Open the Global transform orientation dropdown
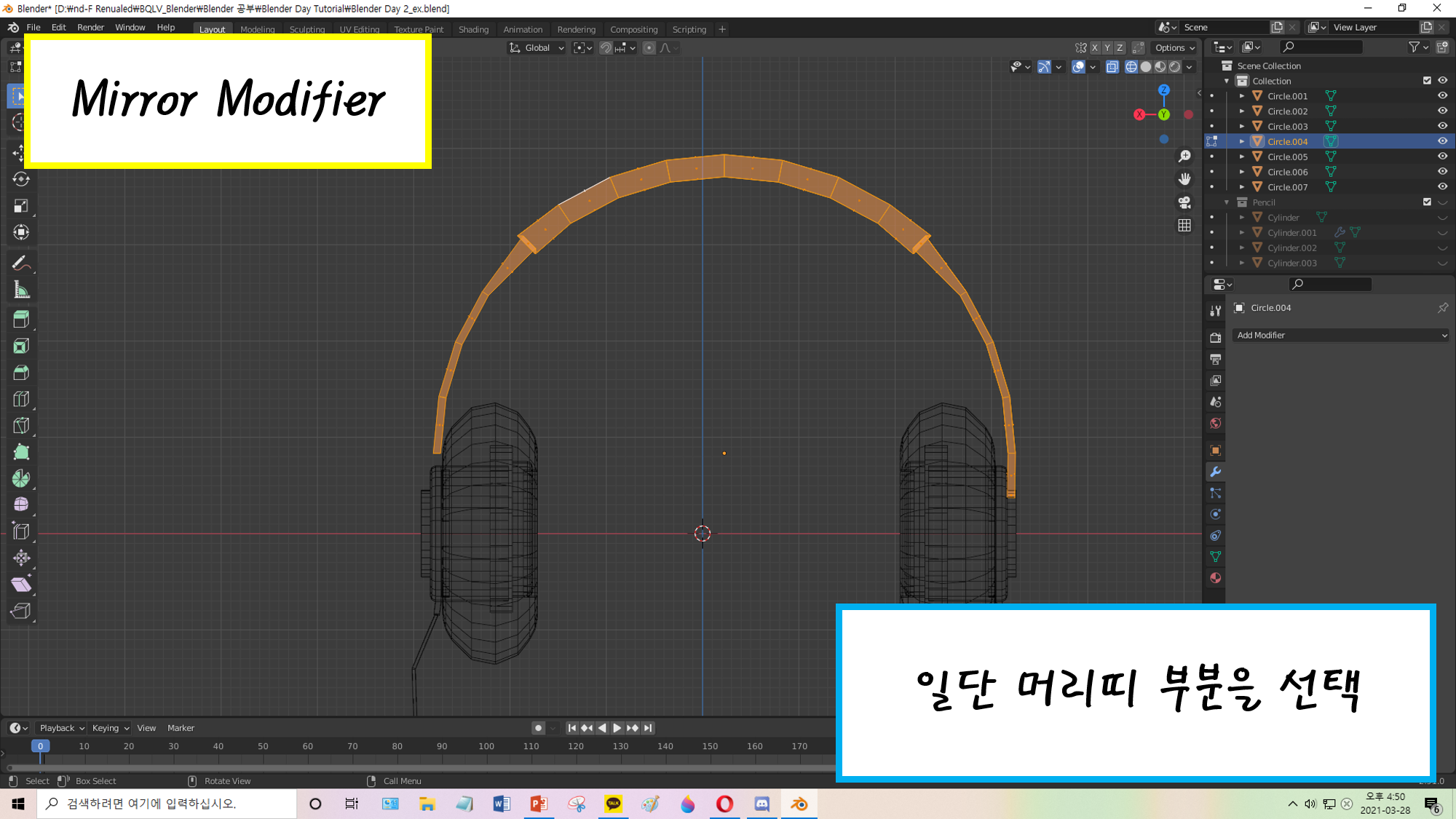The width and height of the screenshot is (1456, 819). coord(537,48)
